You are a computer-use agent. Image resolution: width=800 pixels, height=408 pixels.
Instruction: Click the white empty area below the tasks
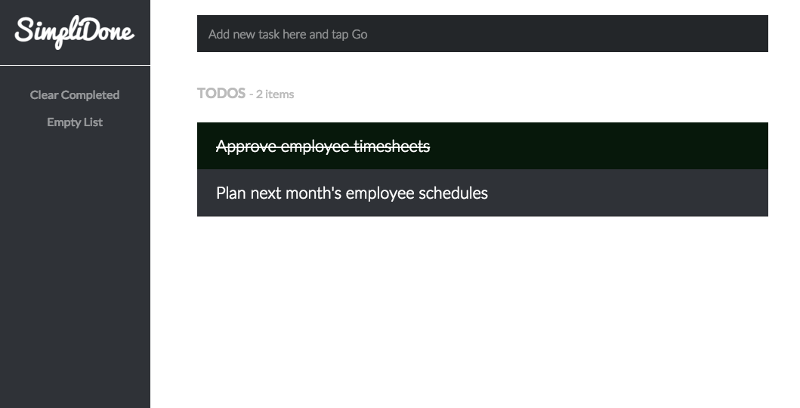(482, 311)
